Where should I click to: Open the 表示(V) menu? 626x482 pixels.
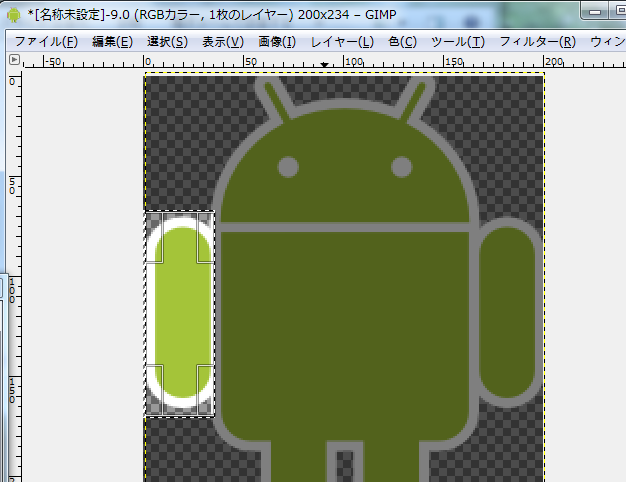(223, 42)
